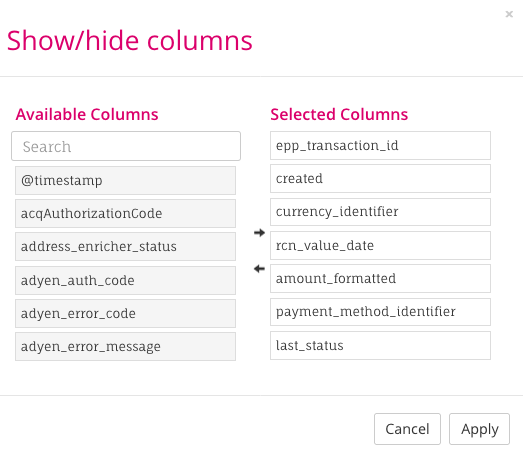Click last_status in Selected Columns
Image resolution: width=523 pixels, height=456 pixels.
pyautogui.click(x=380, y=346)
